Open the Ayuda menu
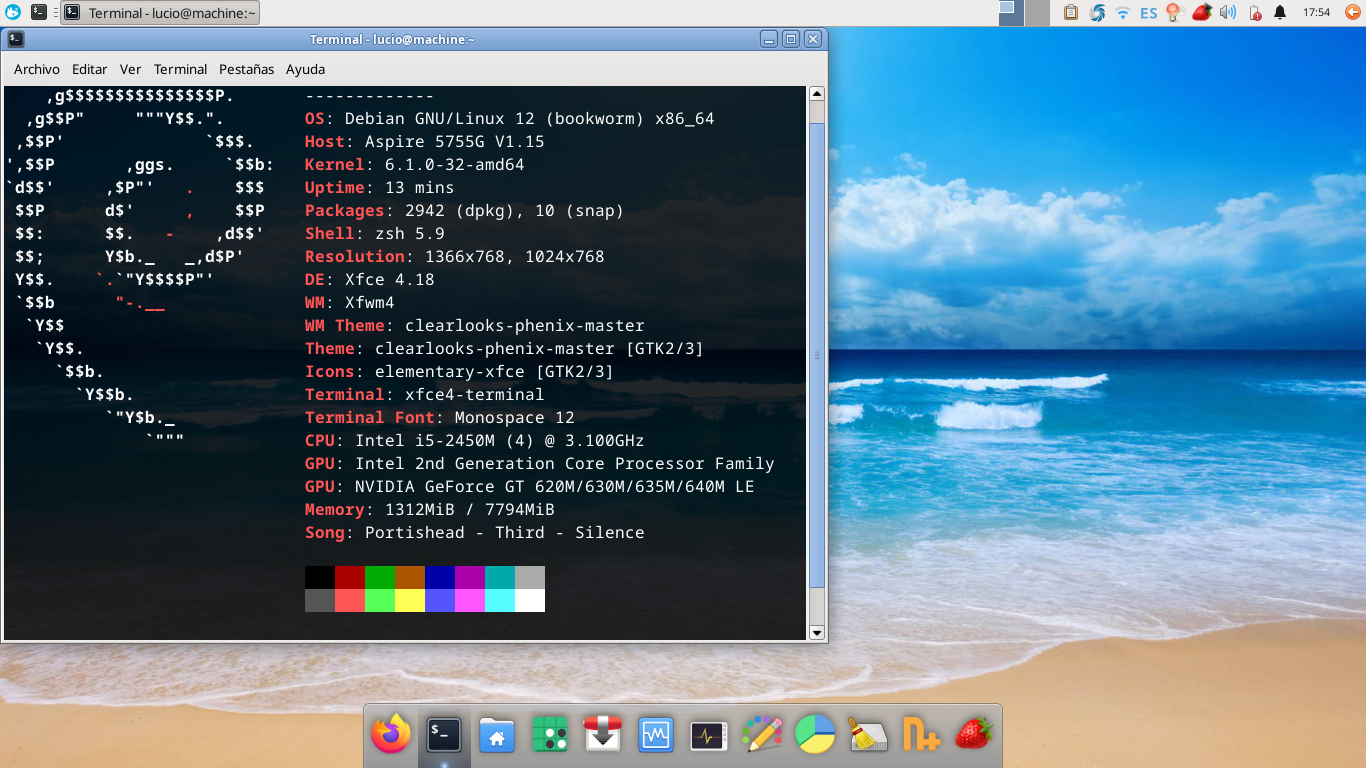Viewport: 1366px width, 768px height. click(305, 69)
